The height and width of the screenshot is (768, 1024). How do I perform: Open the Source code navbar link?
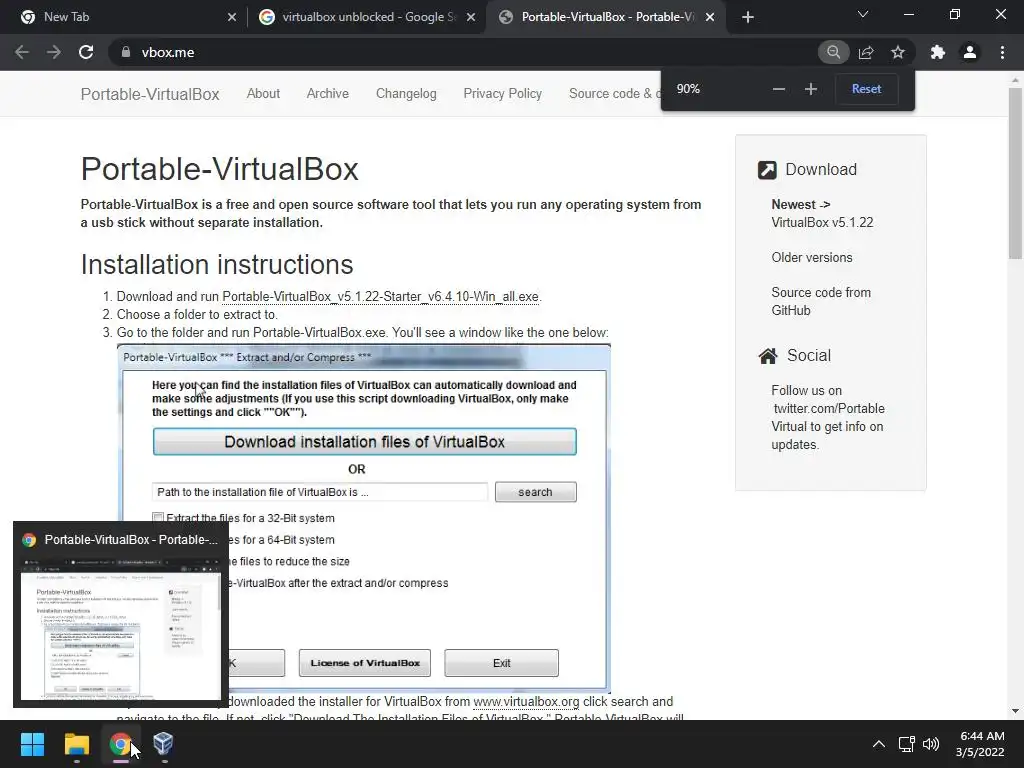pos(614,93)
